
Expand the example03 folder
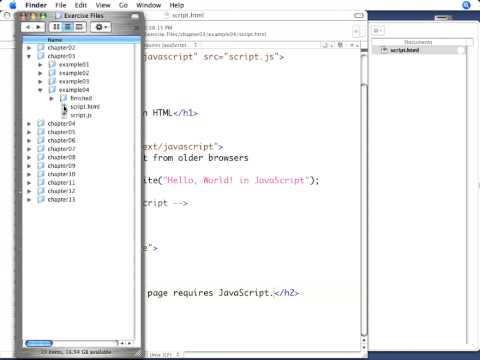tap(40, 82)
